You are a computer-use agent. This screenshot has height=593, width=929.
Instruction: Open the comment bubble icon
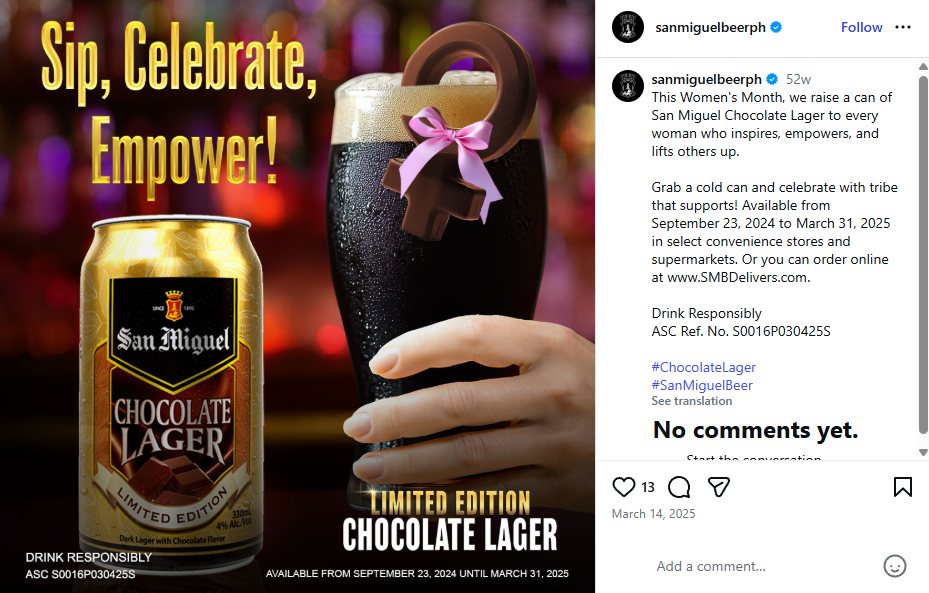point(679,487)
